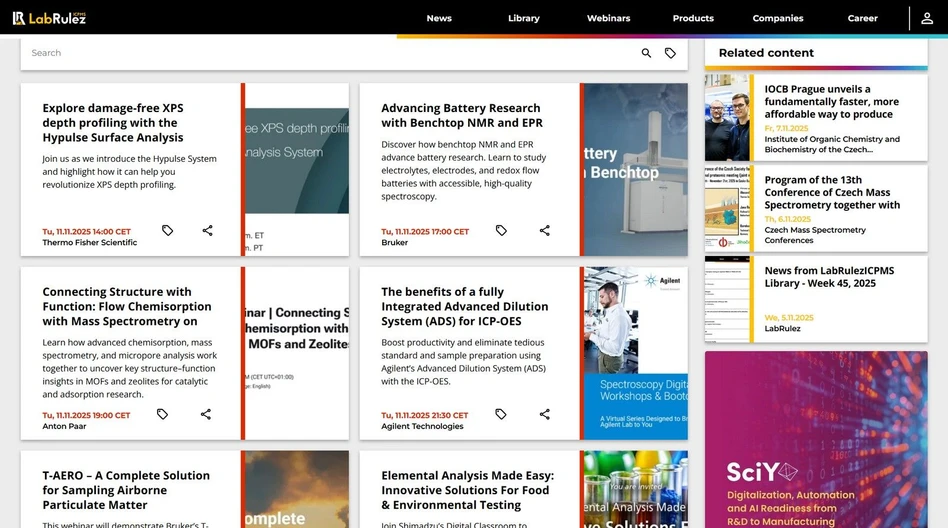
Task: Click date 'Tu, 11.11.2025 19:00 CET'
Action: tap(86, 416)
